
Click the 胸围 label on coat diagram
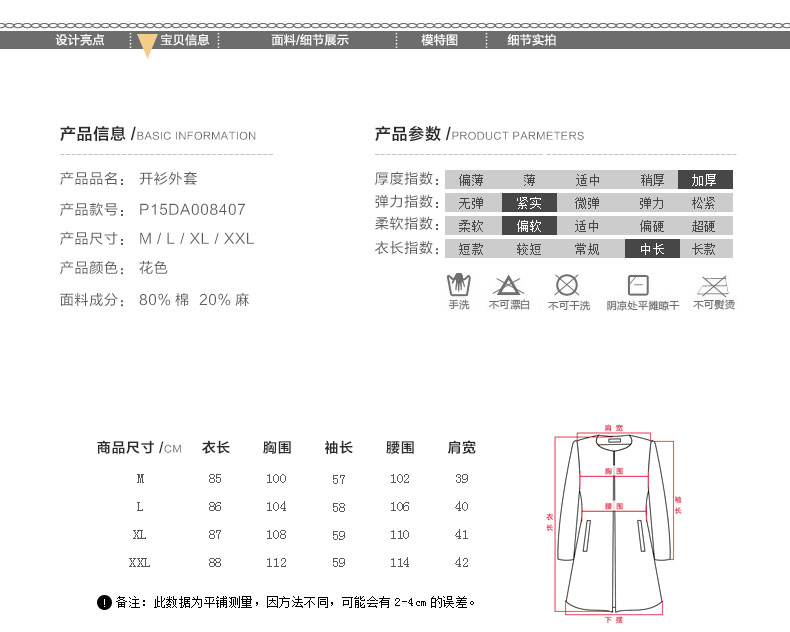(x=614, y=471)
